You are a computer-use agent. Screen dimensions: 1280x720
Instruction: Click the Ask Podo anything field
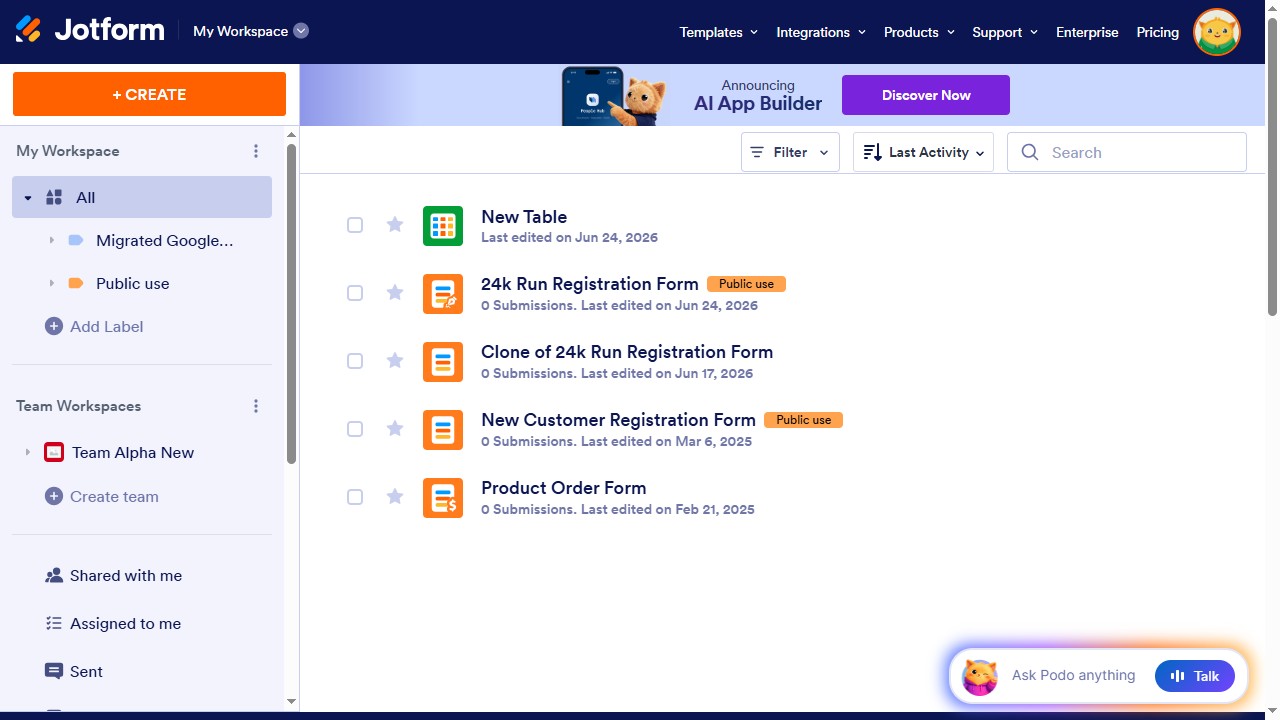[x=1073, y=676]
